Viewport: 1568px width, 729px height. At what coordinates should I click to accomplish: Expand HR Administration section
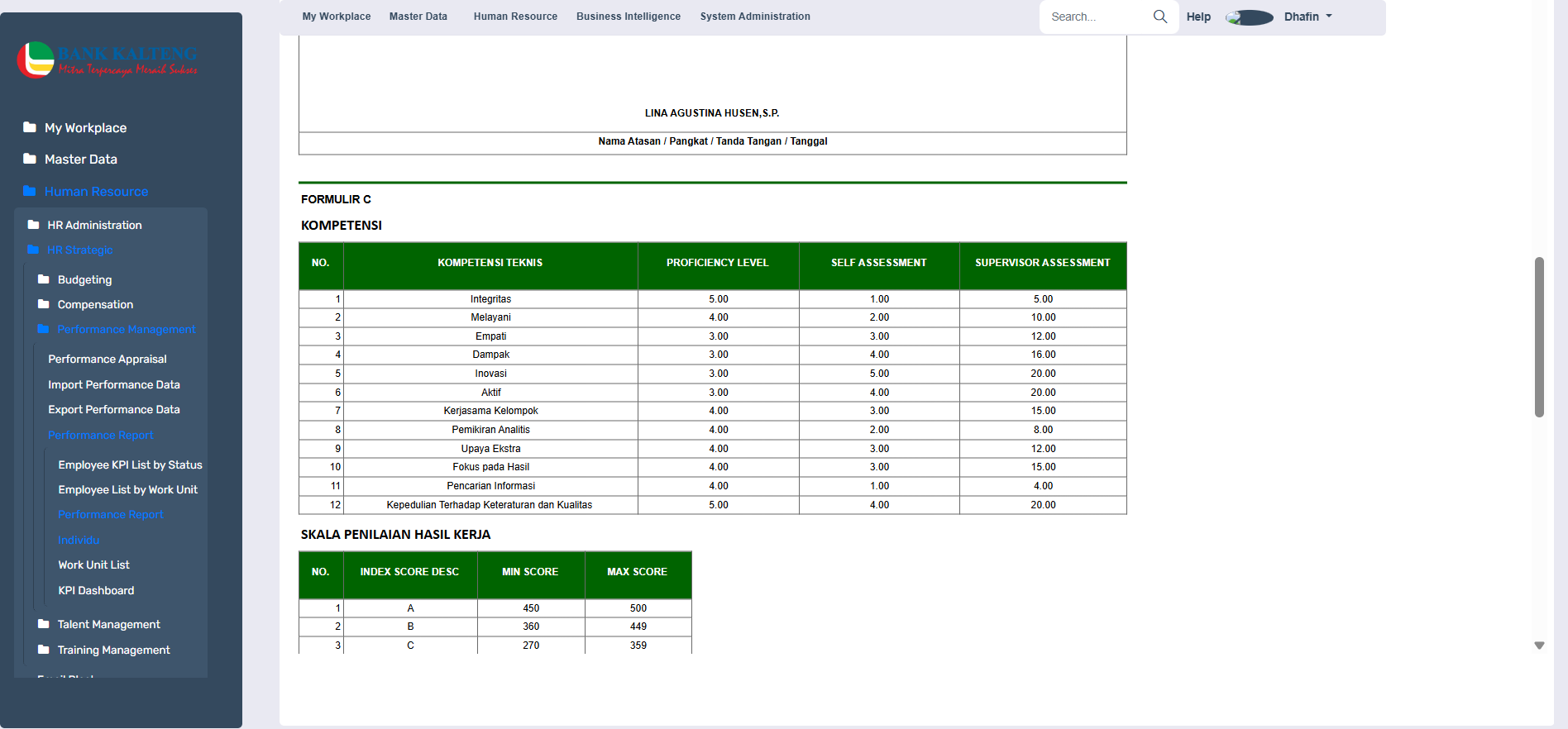tap(94, 225)
